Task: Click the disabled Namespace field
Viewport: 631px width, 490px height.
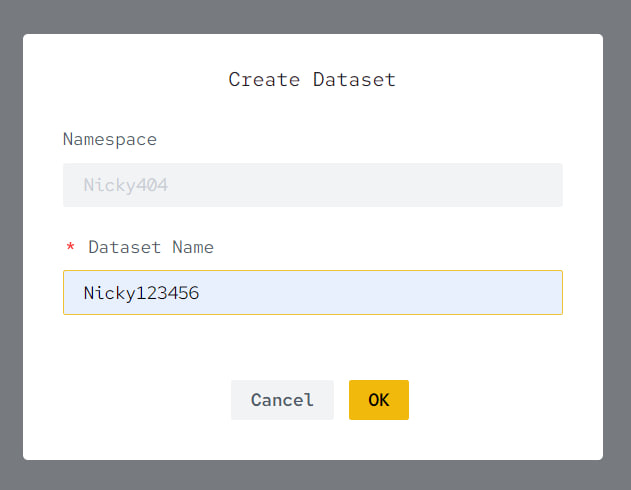Action: [x=313, y=185]
